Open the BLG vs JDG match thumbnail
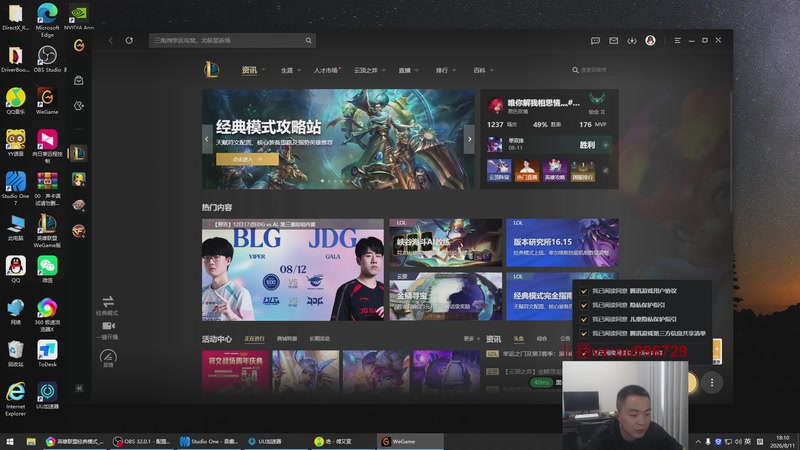 click(293, 270)
